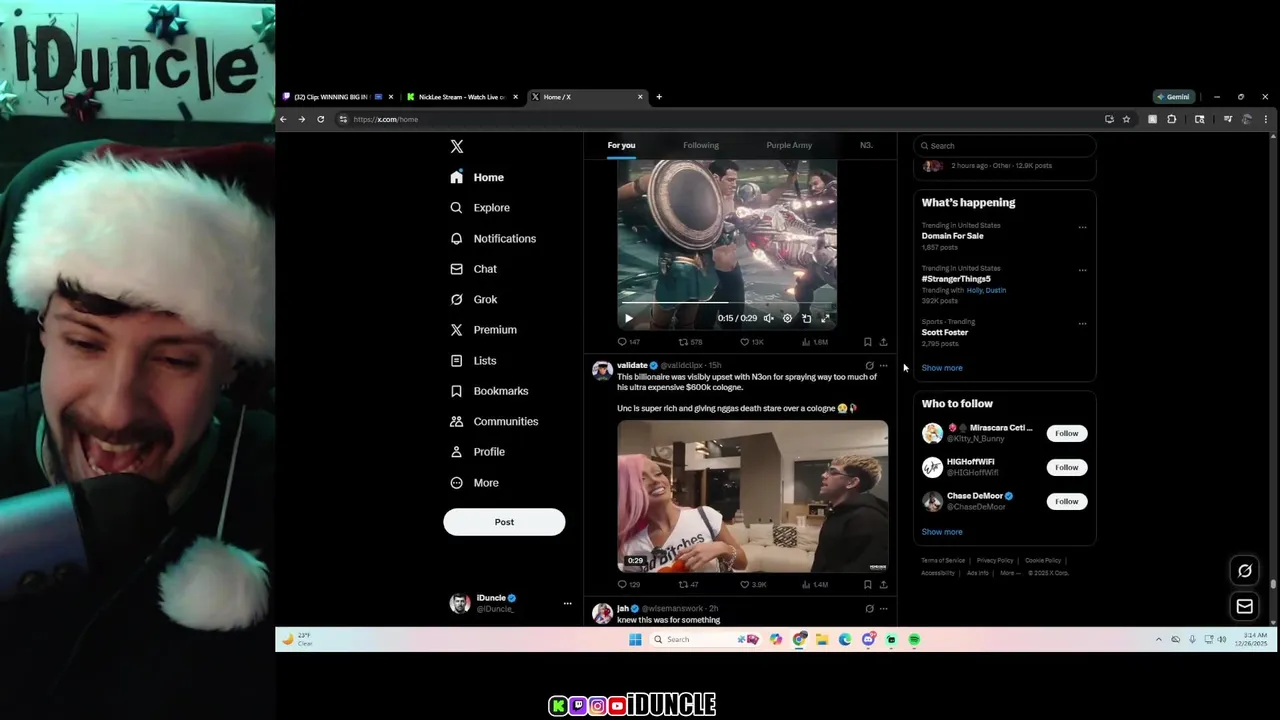The height and width of the screenshot is (720, 1280).
Task: Open more options for #StrangerThings5 trend
Action: (x=1082, y=270)
